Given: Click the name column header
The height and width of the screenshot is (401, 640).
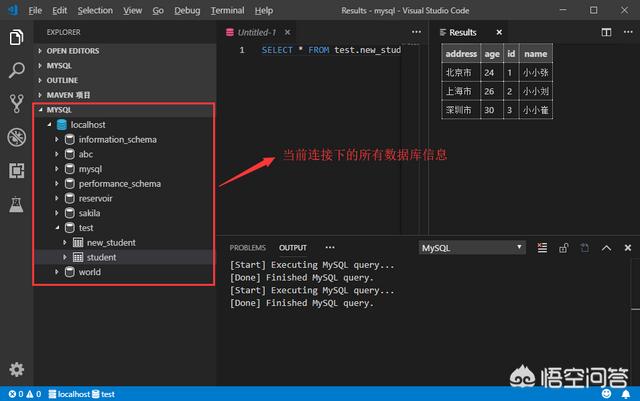Looking at the screenshot, I should [536, 54].
